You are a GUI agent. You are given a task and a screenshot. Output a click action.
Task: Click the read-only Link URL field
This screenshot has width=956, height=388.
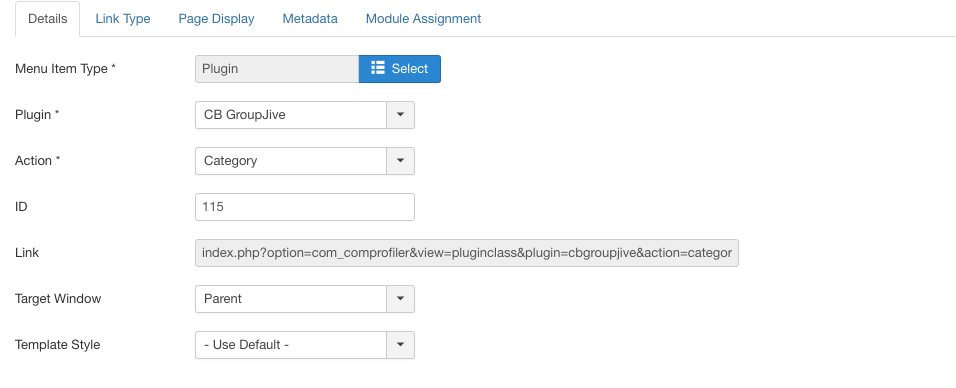pyautogui.click(x=467, y=253)
